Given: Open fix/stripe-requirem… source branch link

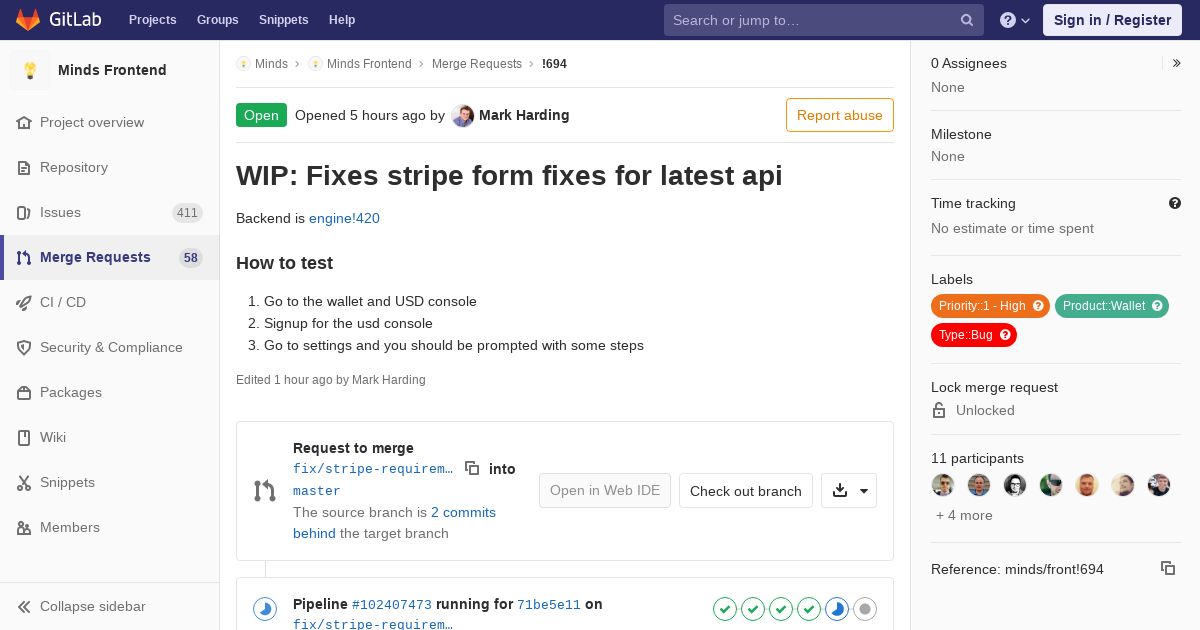Looking at the screenshot, I should pos(373,469).
